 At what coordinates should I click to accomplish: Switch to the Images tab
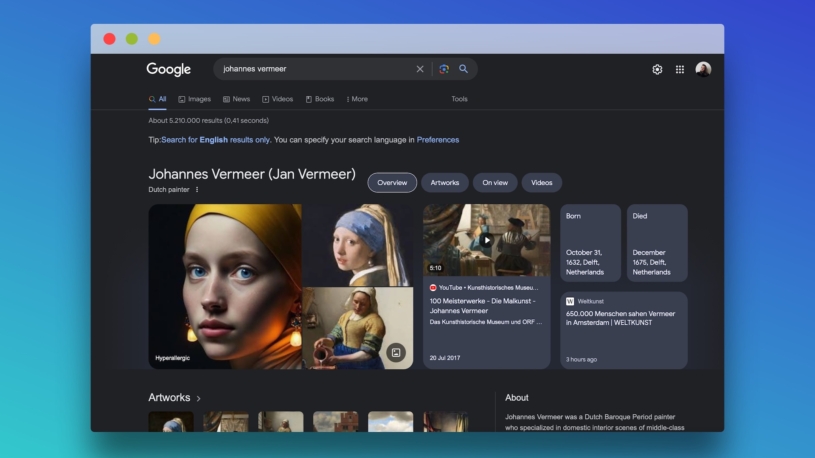194,99
